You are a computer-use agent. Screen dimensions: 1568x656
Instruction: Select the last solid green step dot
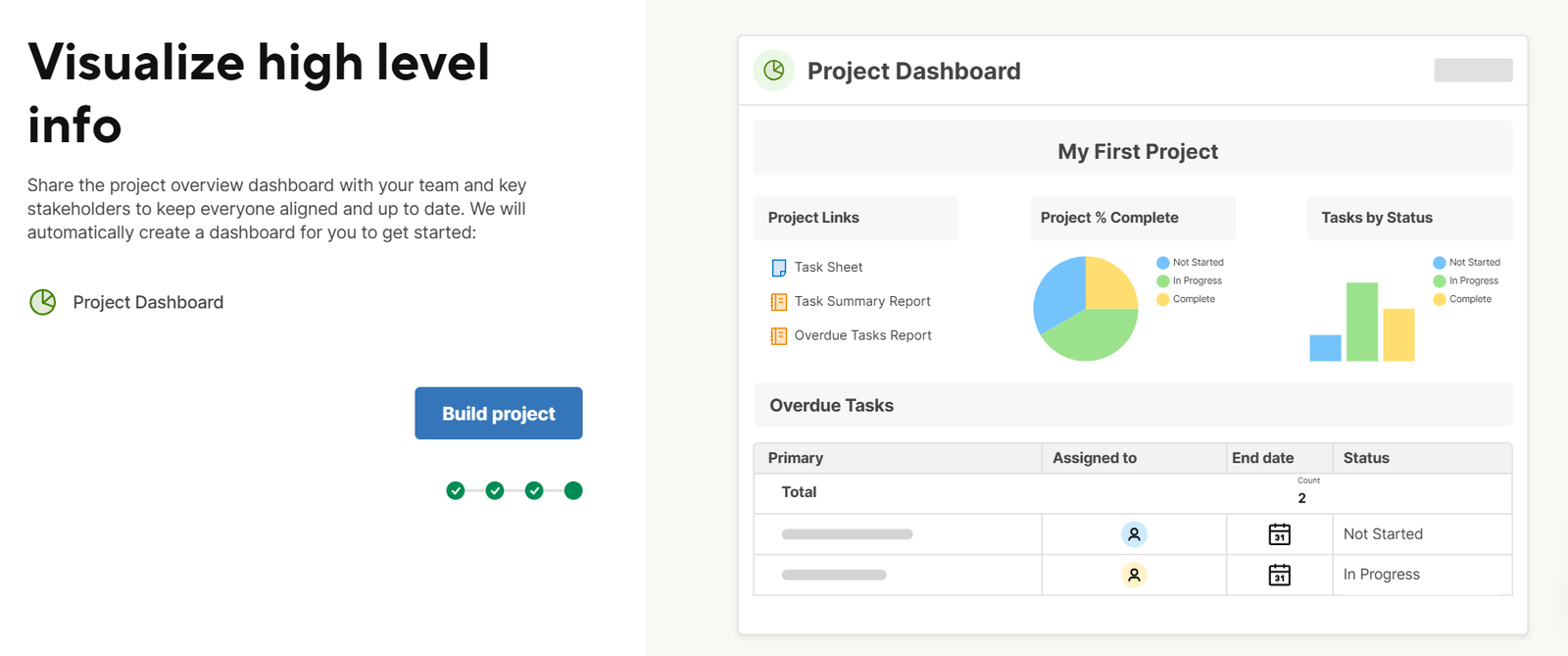coord(573,490)
